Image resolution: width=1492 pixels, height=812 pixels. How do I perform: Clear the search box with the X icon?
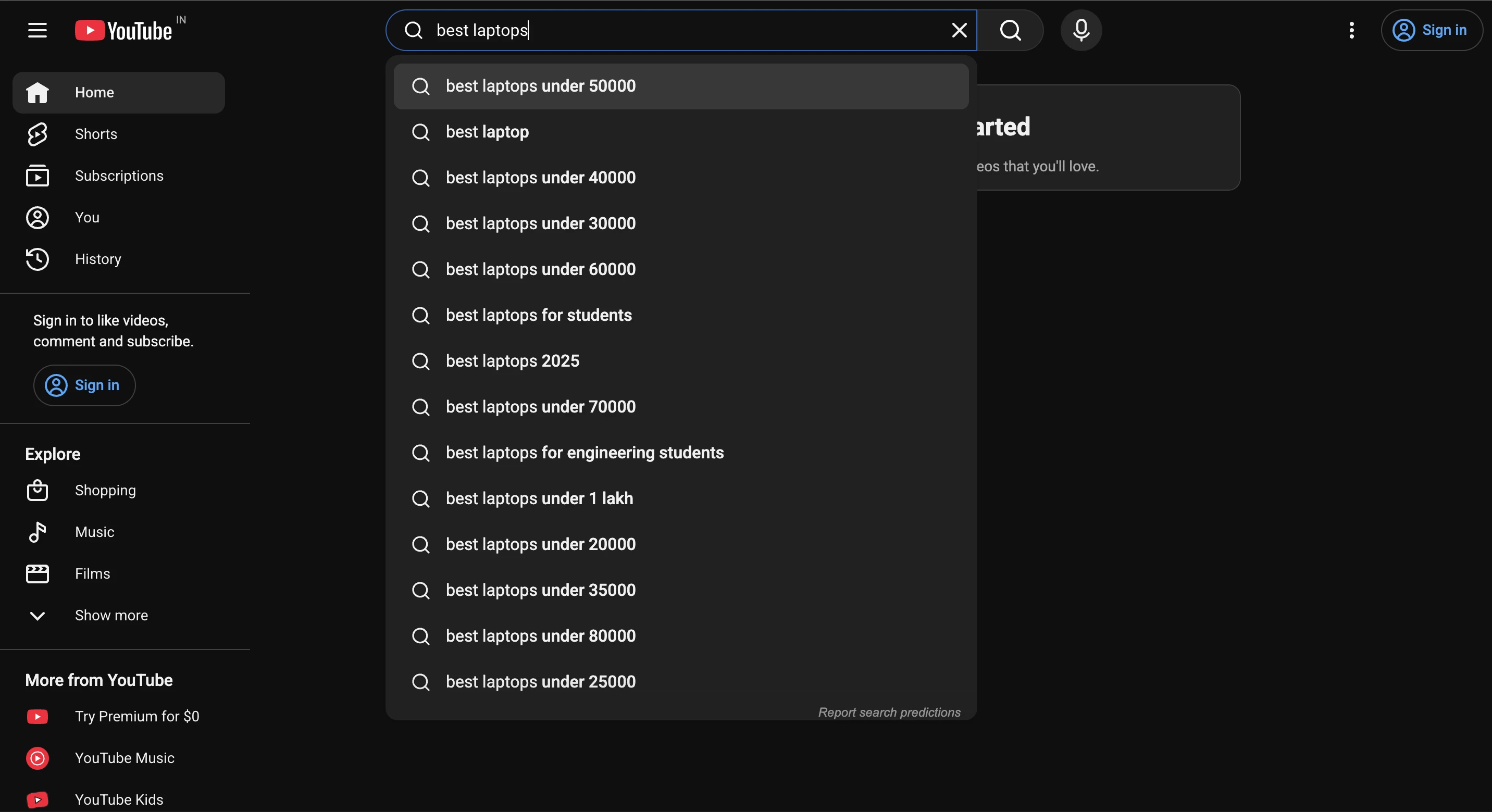pos(959,30)
